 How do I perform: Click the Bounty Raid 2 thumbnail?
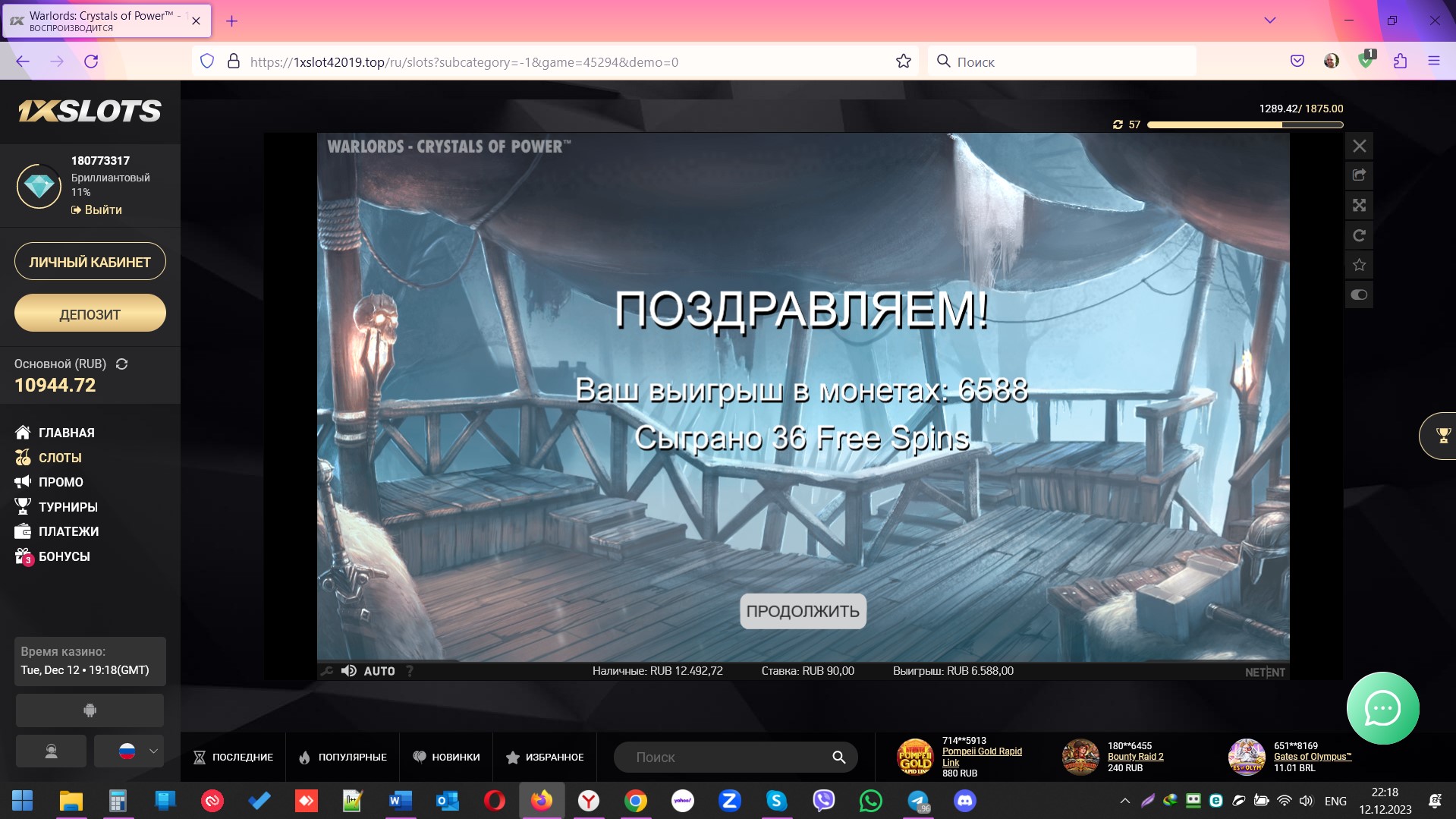click(1080, 757)
